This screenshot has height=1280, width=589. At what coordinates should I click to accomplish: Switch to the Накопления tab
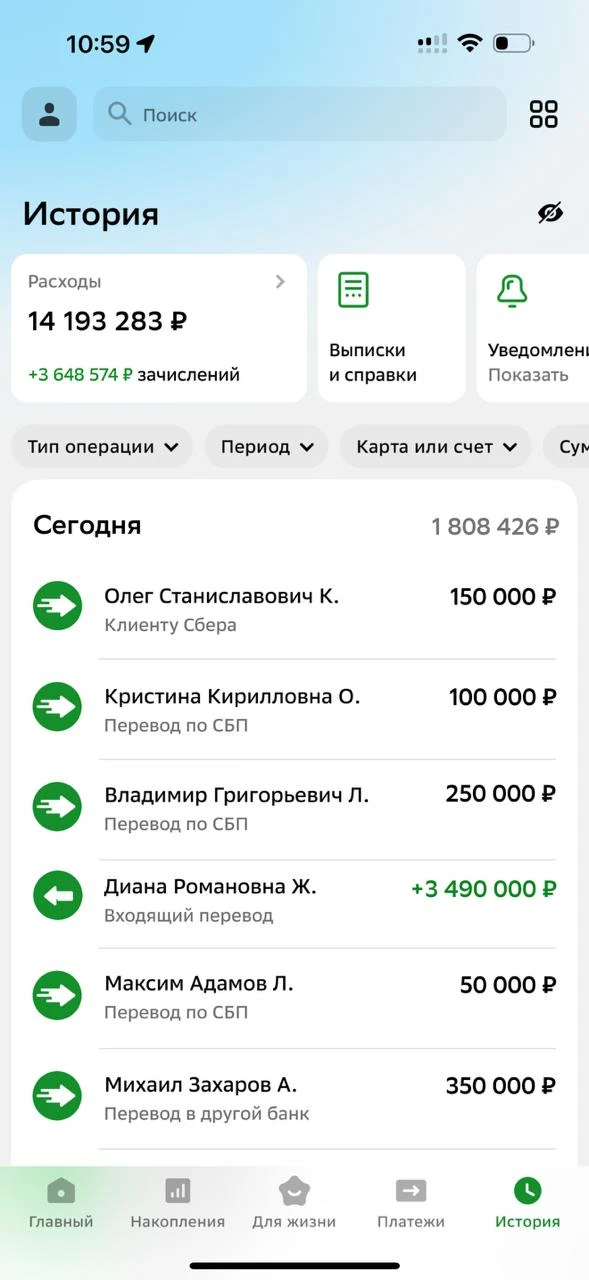pyautogui.click(x=178, y=1202)
